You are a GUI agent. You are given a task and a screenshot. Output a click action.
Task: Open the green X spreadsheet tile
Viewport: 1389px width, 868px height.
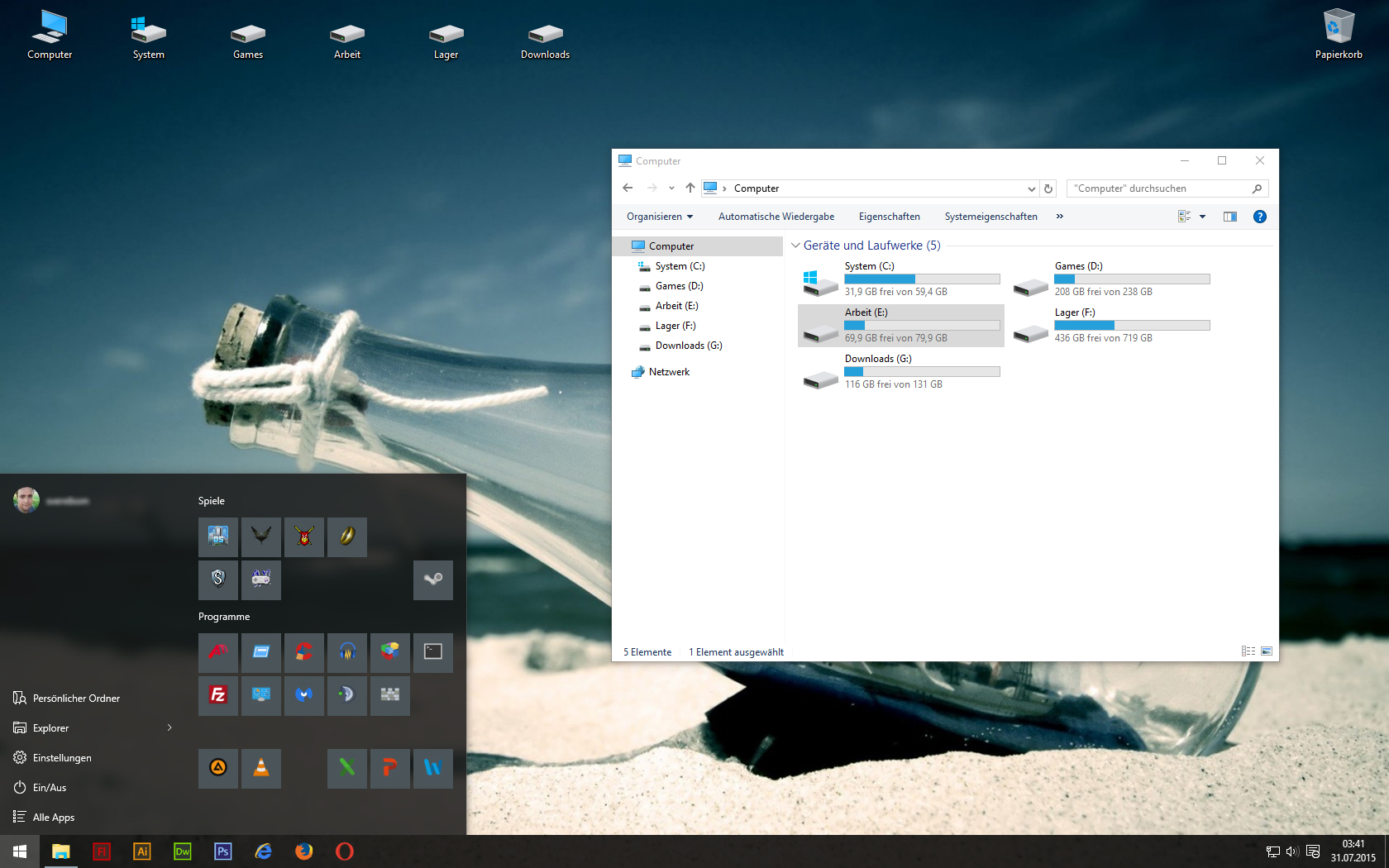347,768
